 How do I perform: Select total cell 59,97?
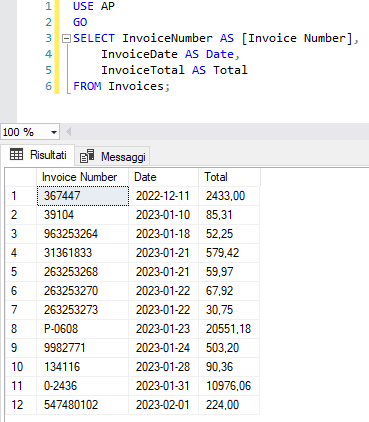tap(229, 272)
